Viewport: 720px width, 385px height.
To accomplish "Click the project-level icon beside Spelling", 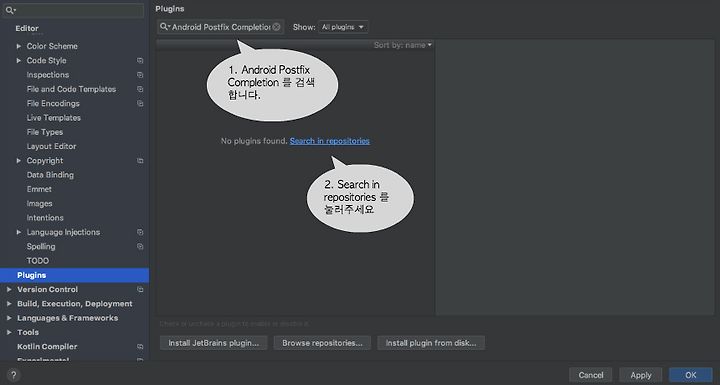I will (x=140, y=247).
